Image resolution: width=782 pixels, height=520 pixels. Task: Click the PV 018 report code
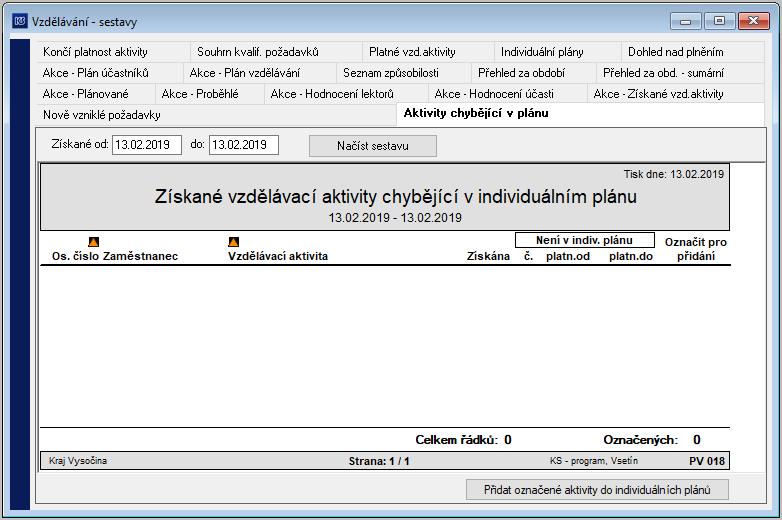[x=707, y=461]
